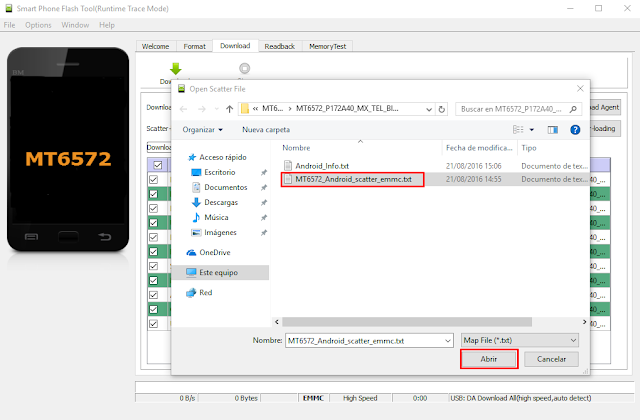Toggle the preview pane icon
Image resolution: width=640 pixels, height=420 pixels.
pos(553,130)
